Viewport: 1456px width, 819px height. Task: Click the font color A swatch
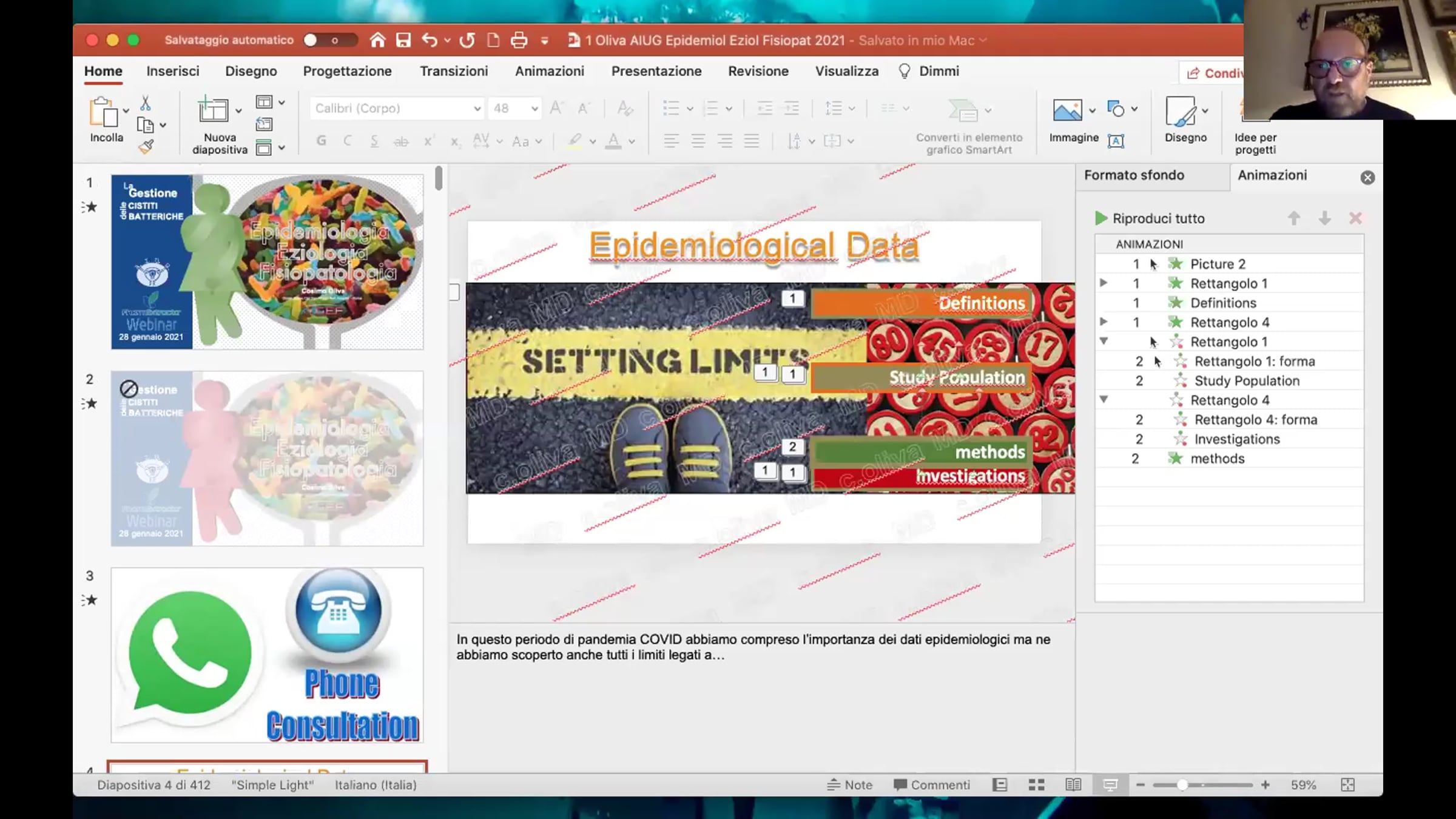tap(613, 141)
